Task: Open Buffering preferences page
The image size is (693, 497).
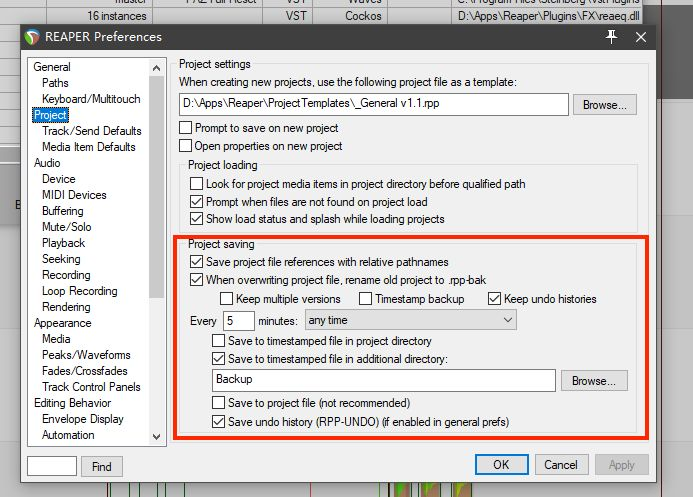Action: 63,211
